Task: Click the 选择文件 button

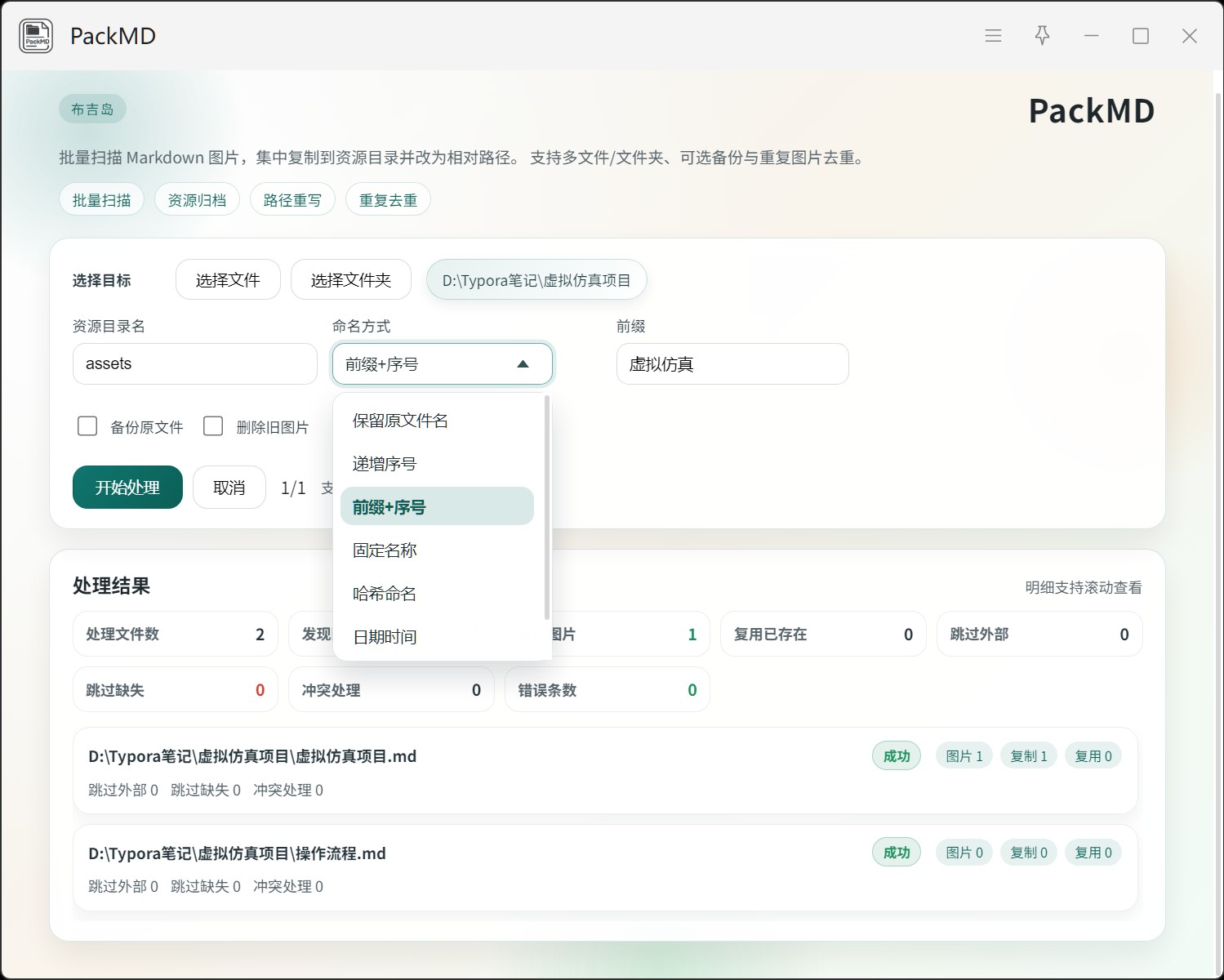Action: coord(228,280)
